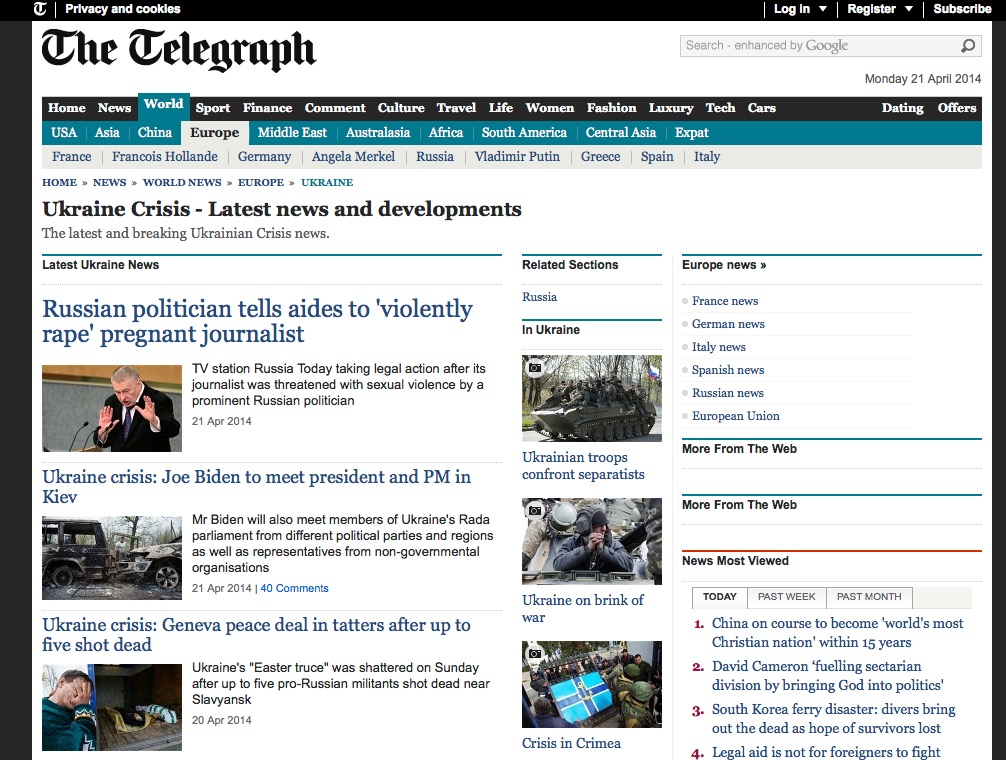Screen dimensions: 1006x760
Task: Open Europe news » section link
Action: tap(724, 265)
